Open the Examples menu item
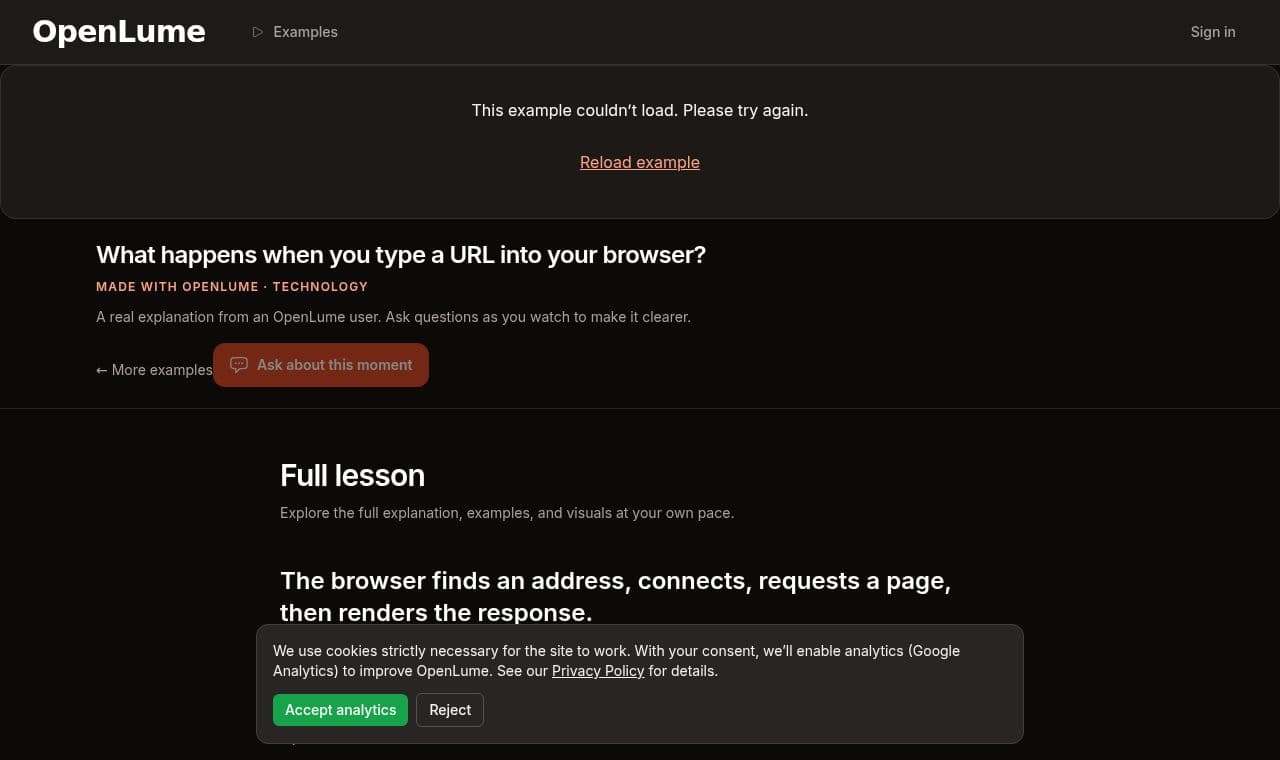This screenshot has width=1280, height=760. pyautogui.click(x=295, y=32)
